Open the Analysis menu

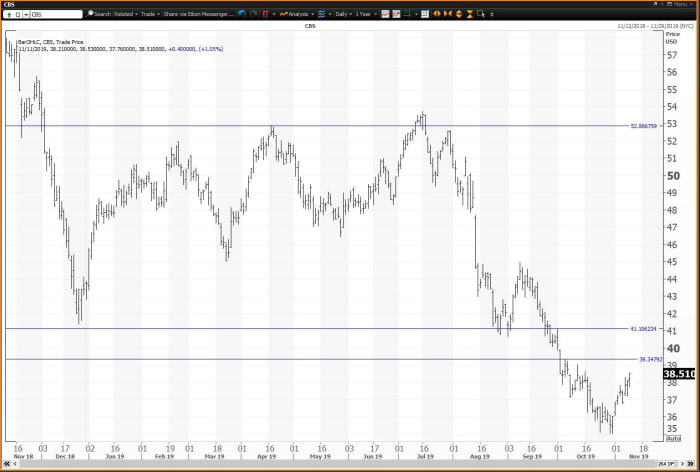coord(296,14)
